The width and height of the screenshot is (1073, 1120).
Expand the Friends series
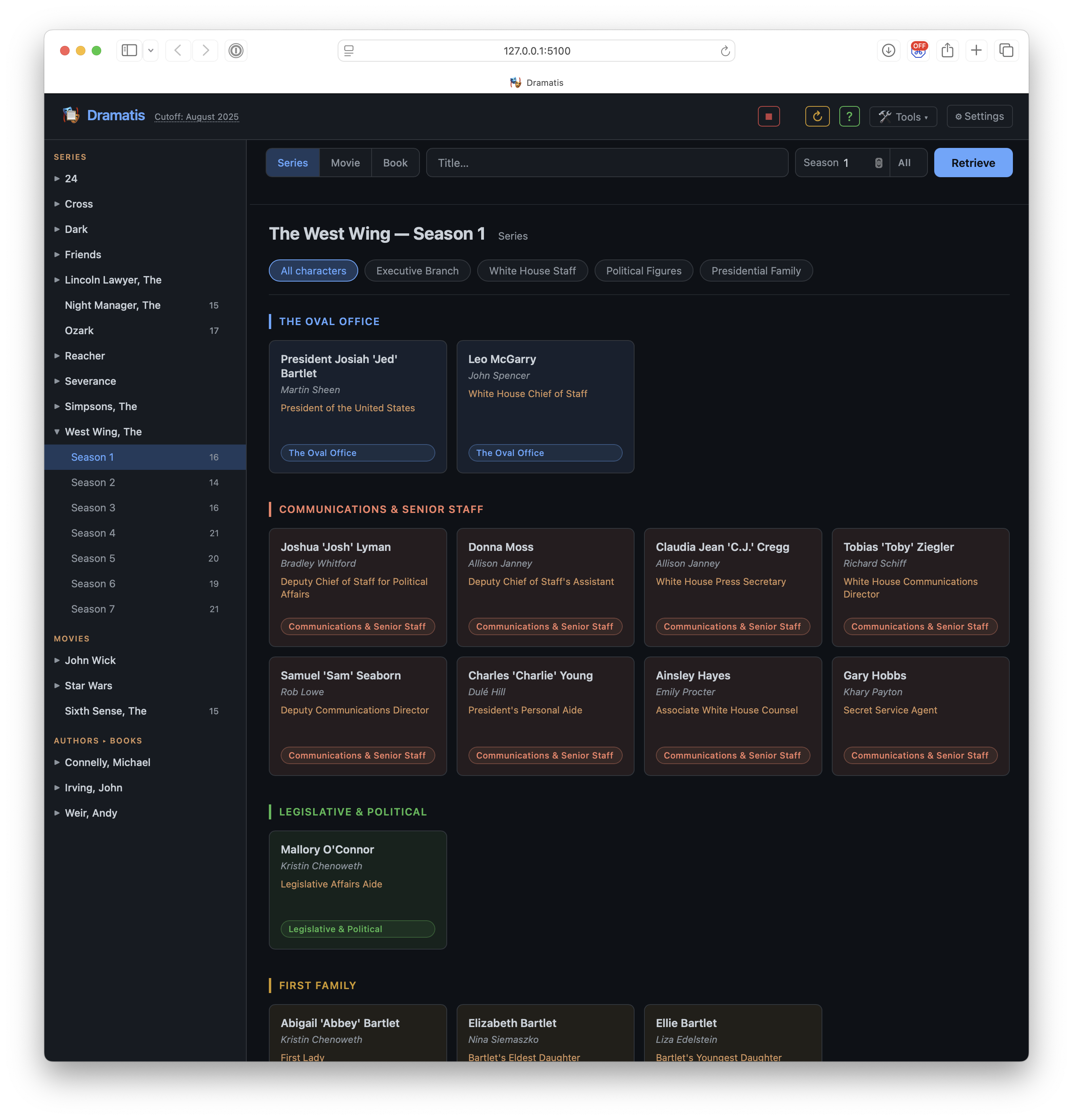(57, 255)
